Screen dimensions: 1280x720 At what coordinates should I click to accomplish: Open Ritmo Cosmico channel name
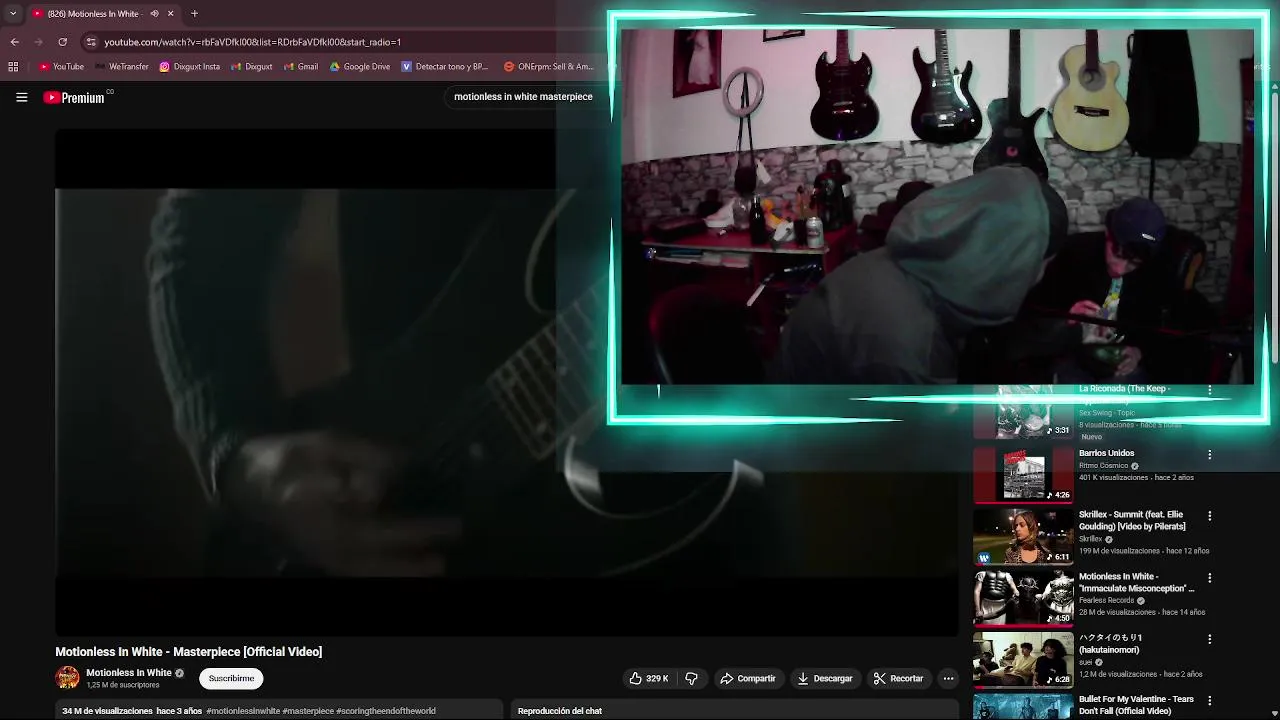point(1103,466)
